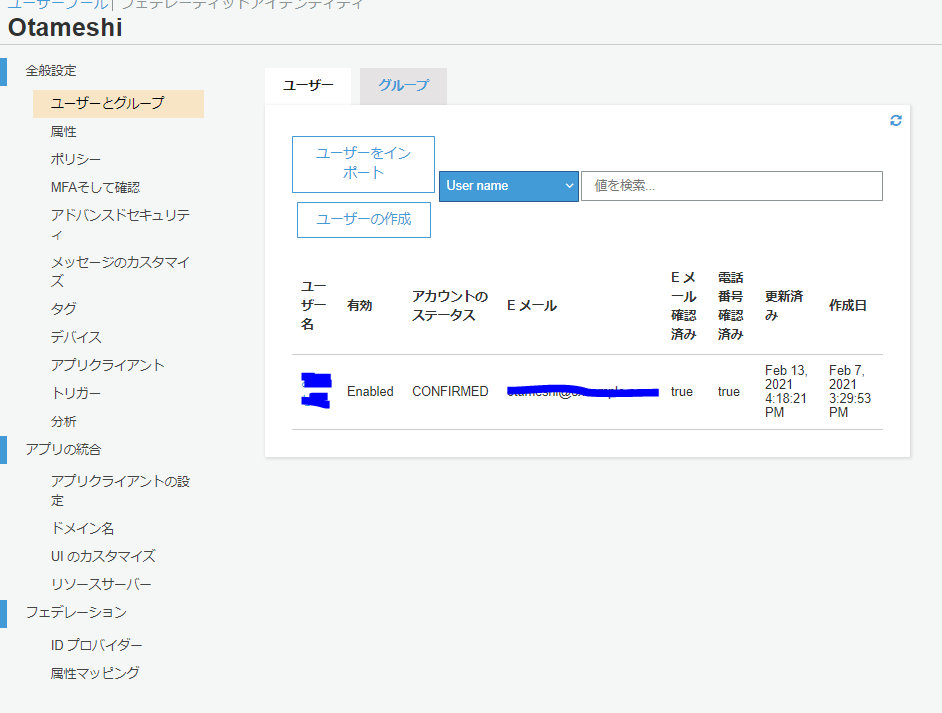Open アドバンスドセキュリティ settings
Viewport: 942px width, 713px height.
tap(120, 225)
